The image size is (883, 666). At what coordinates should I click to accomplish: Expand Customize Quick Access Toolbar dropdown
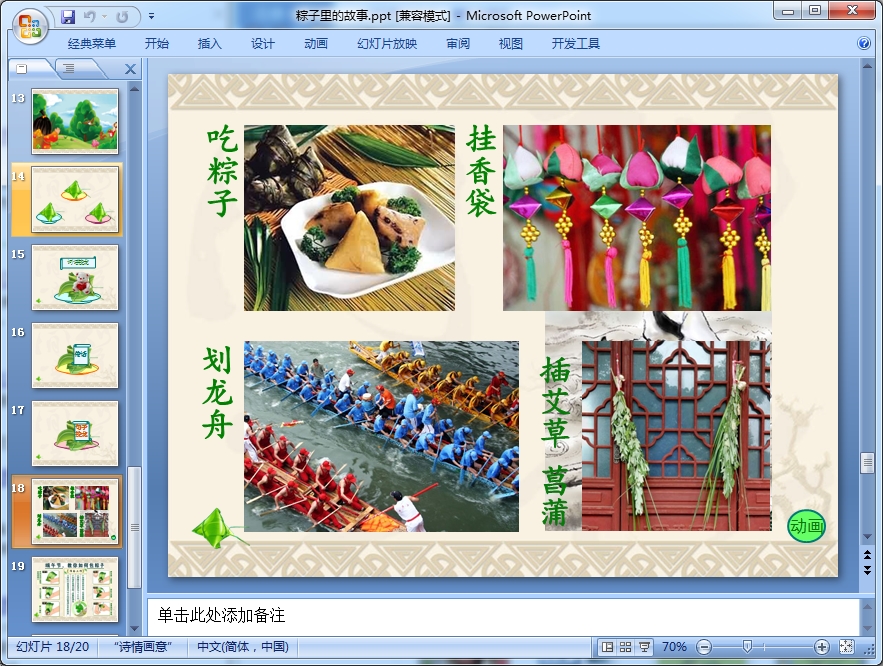tap(151, 16)
